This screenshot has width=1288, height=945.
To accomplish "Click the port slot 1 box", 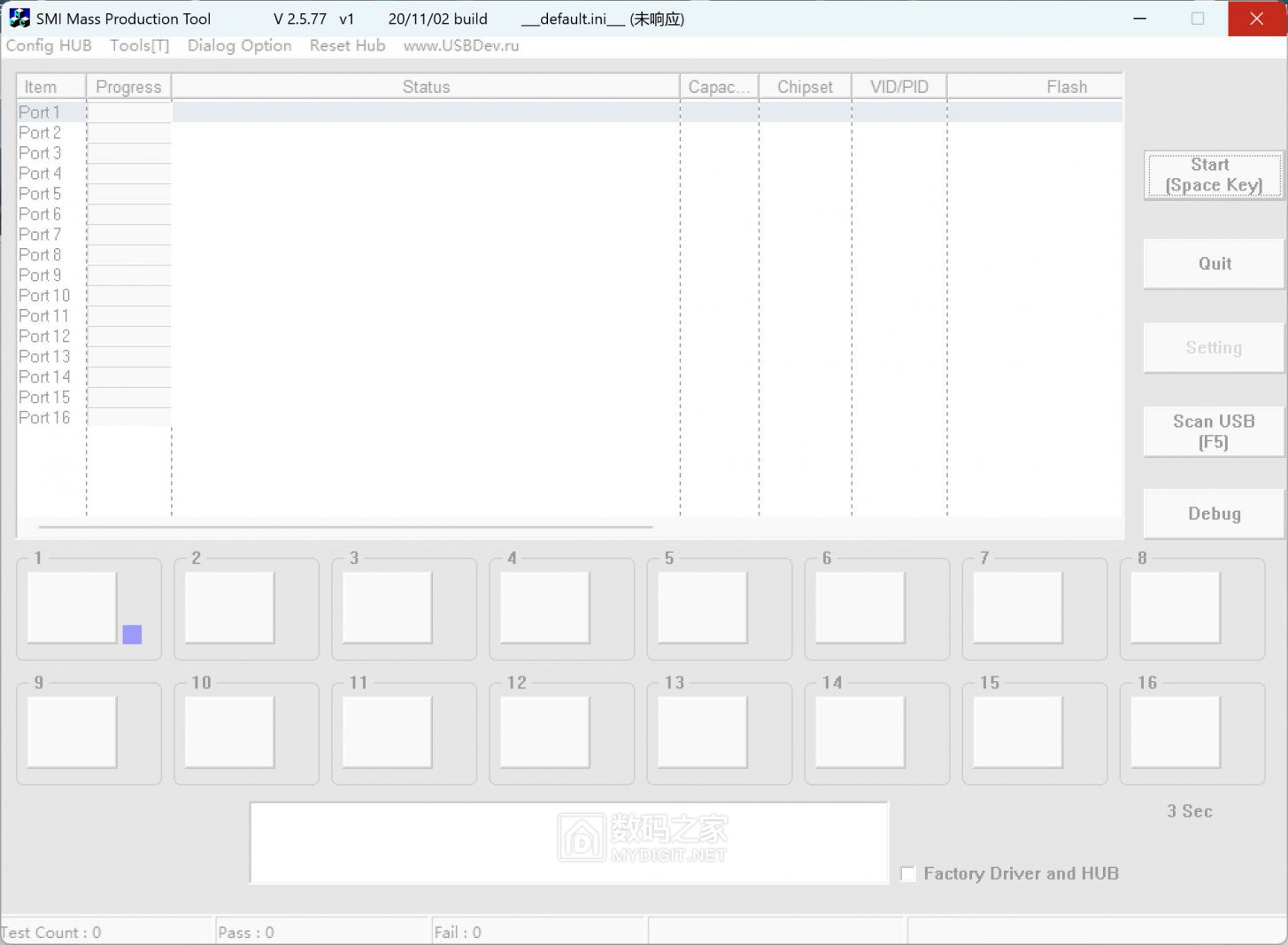I will (x=72, y=608).
